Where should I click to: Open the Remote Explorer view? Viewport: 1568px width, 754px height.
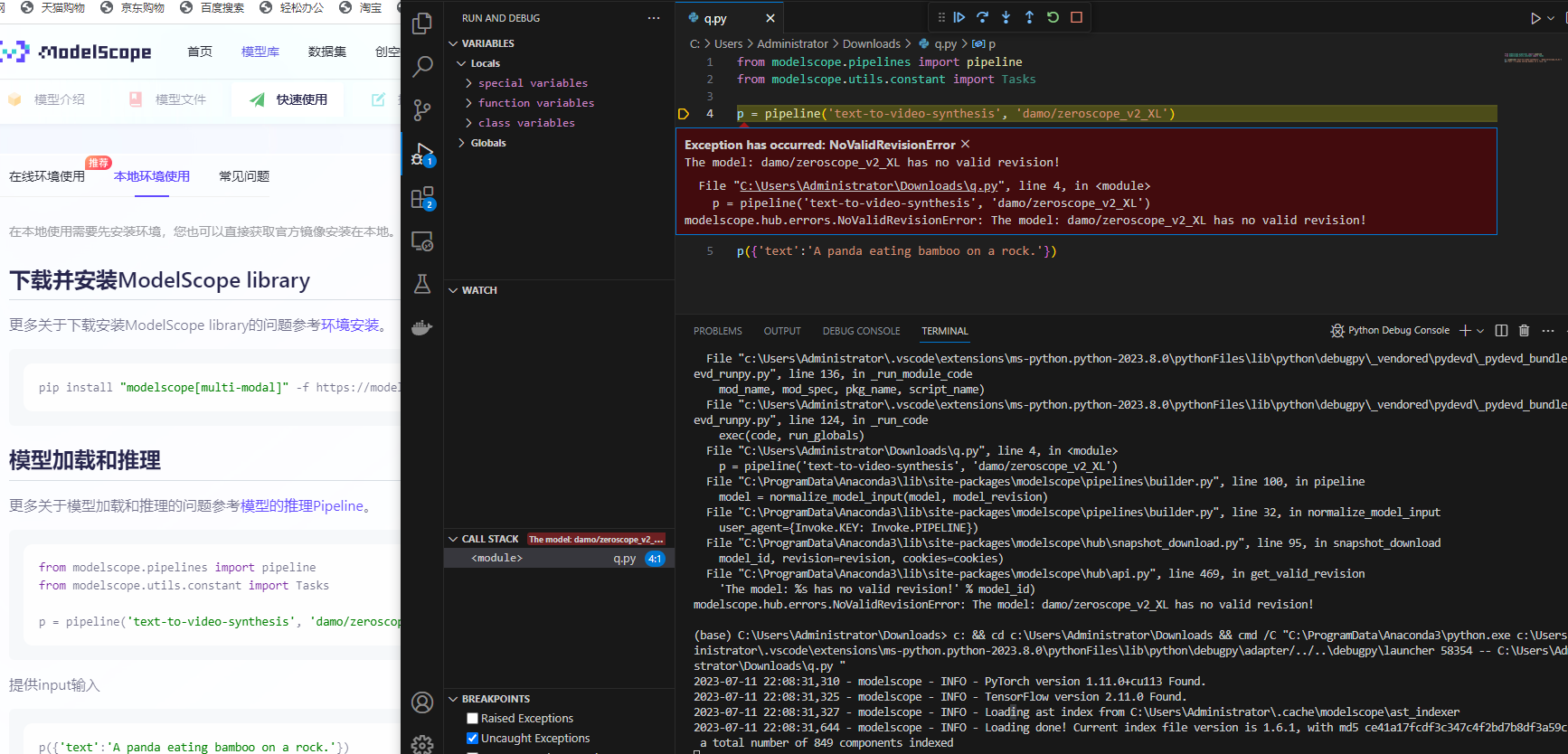(422, 240)
